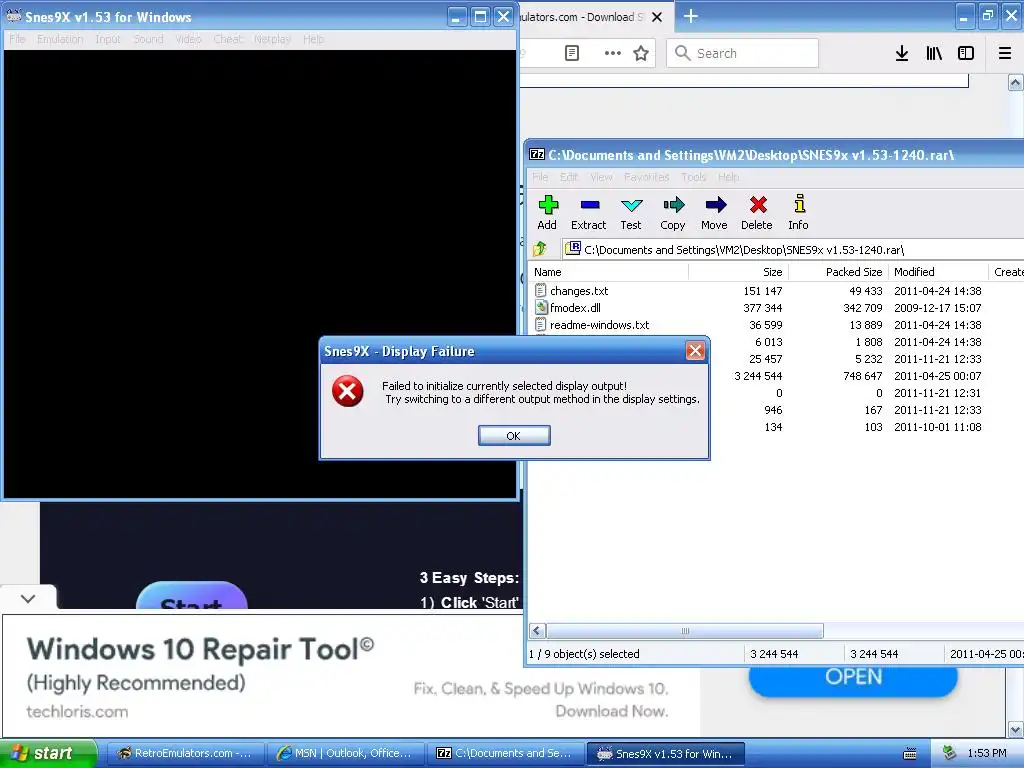Open the Sound menu in Snes9X
The image size is (1024, 768).
(148, 39)
